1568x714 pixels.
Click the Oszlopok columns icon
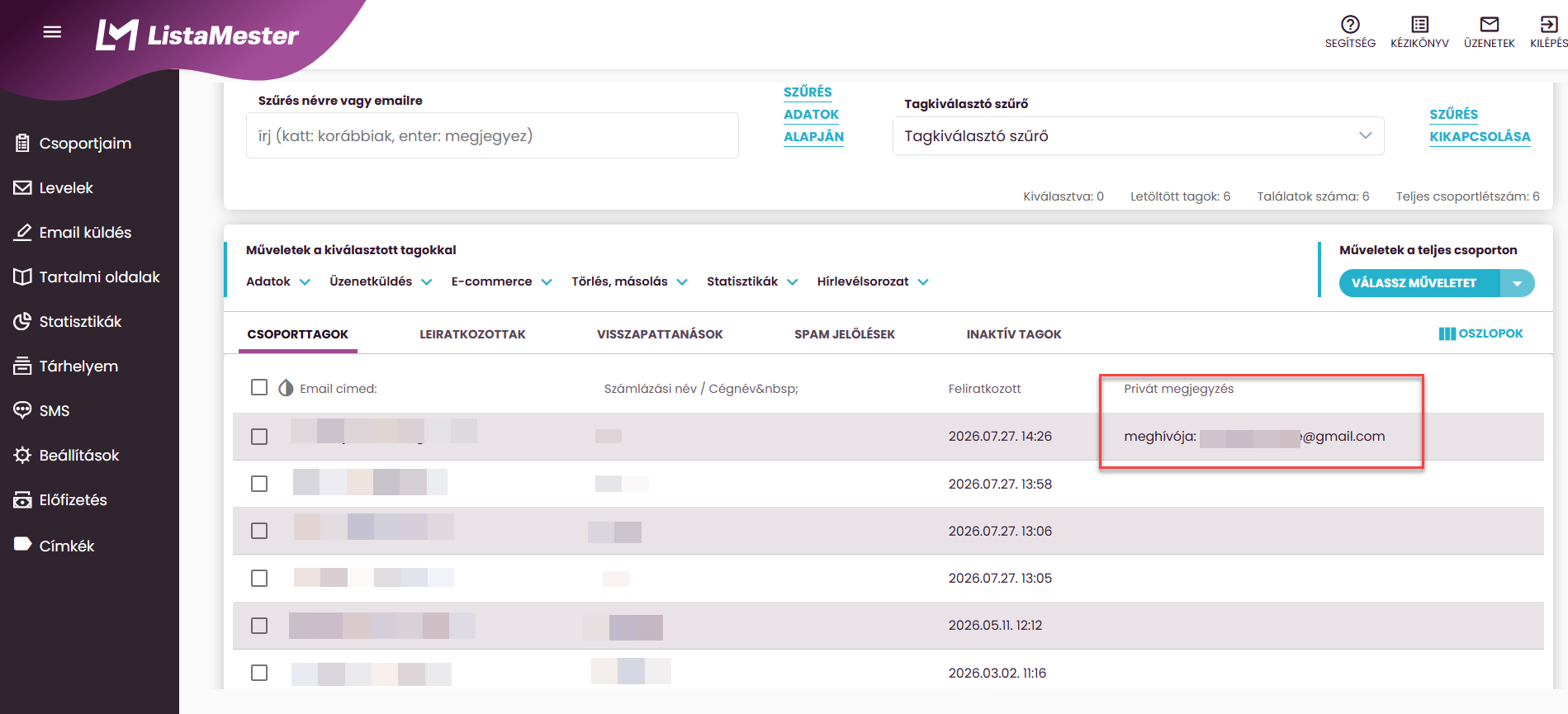[1447, 333]
